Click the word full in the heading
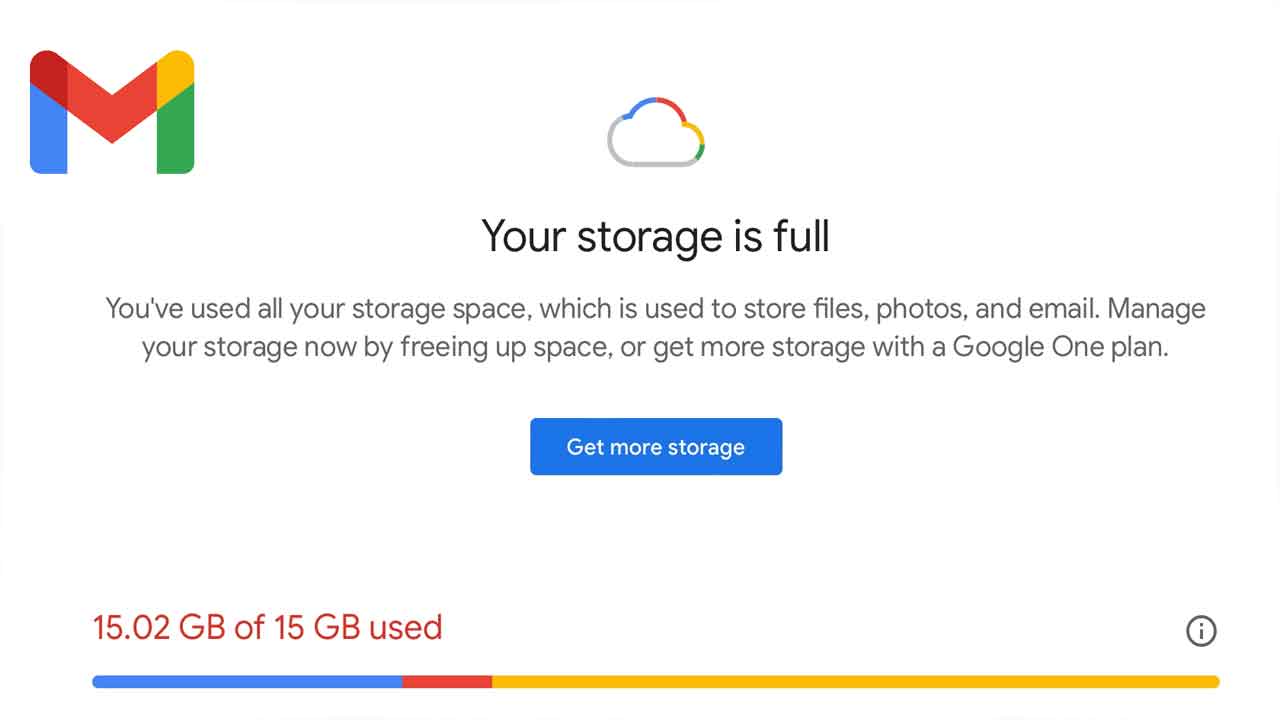 [x=801, y=237]
